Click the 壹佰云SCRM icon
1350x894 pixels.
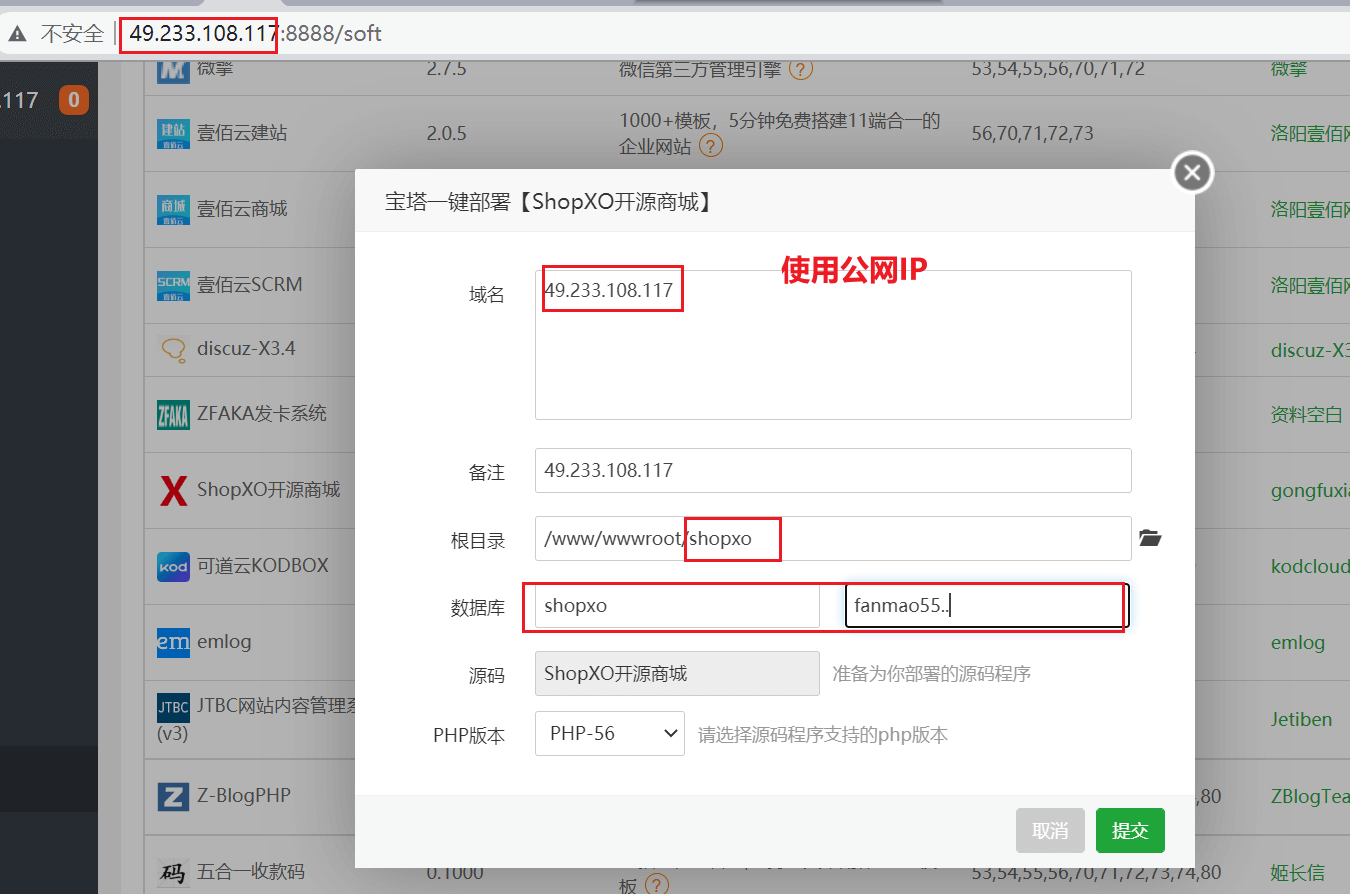pos(173,285)
